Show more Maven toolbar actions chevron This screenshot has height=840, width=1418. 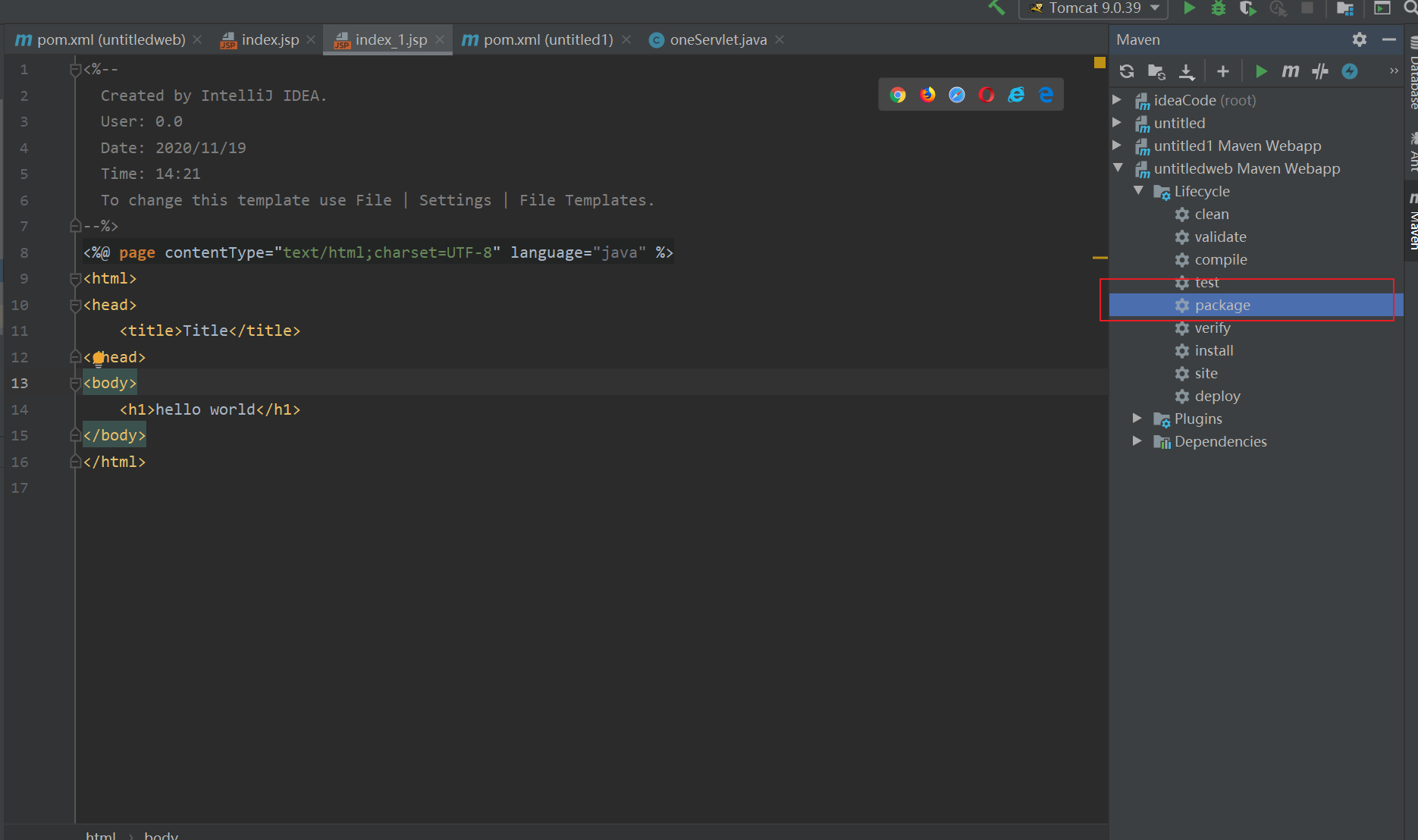pyautogui.click(x=1394, y=71)
